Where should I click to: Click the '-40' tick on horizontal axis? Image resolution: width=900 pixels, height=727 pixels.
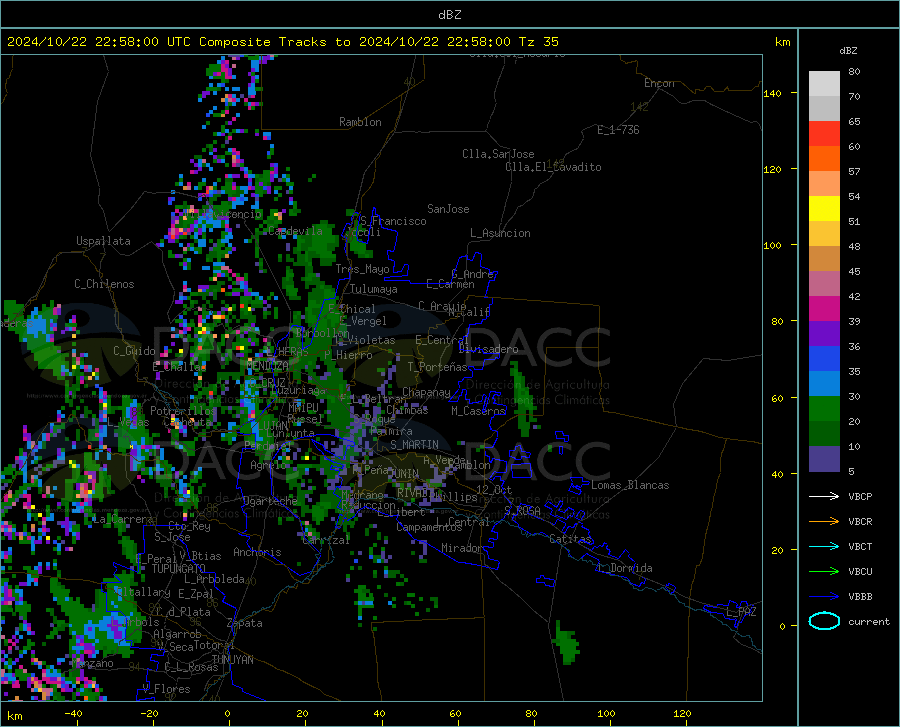[73, 713]
